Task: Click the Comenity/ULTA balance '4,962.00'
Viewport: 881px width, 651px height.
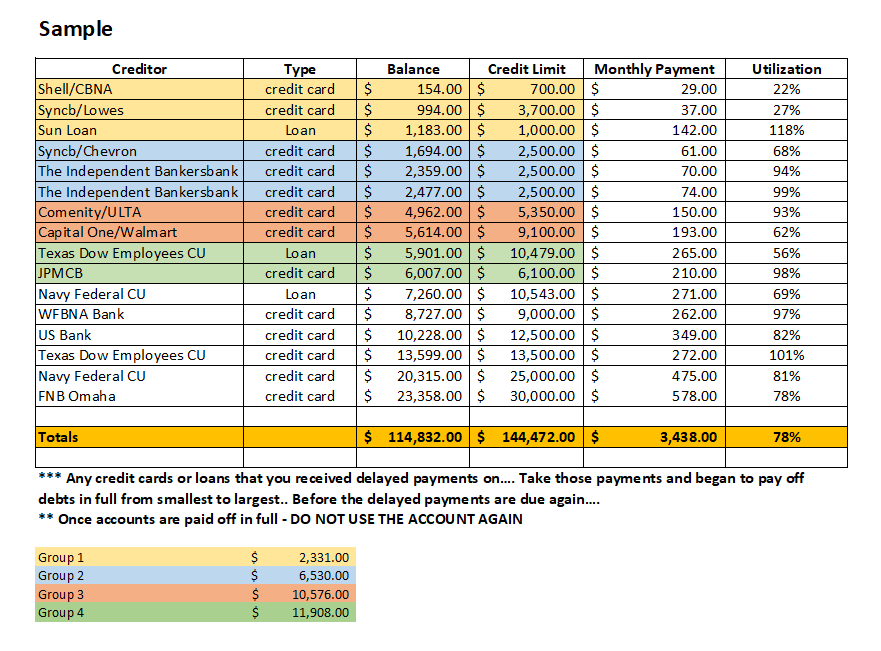Action: coord(413,212)
